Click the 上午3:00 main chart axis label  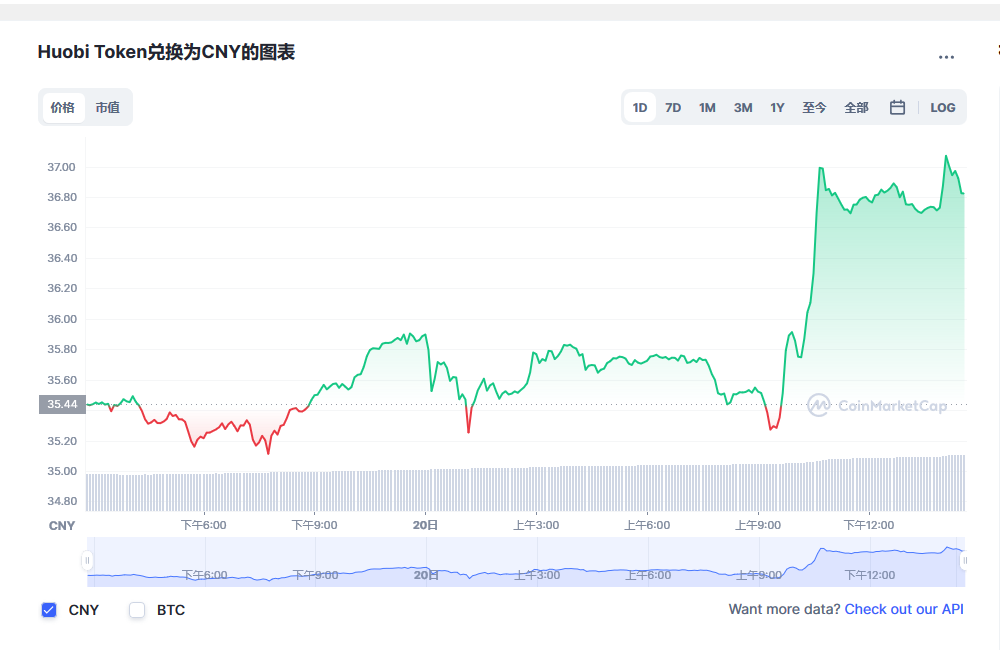pos(536,525)
